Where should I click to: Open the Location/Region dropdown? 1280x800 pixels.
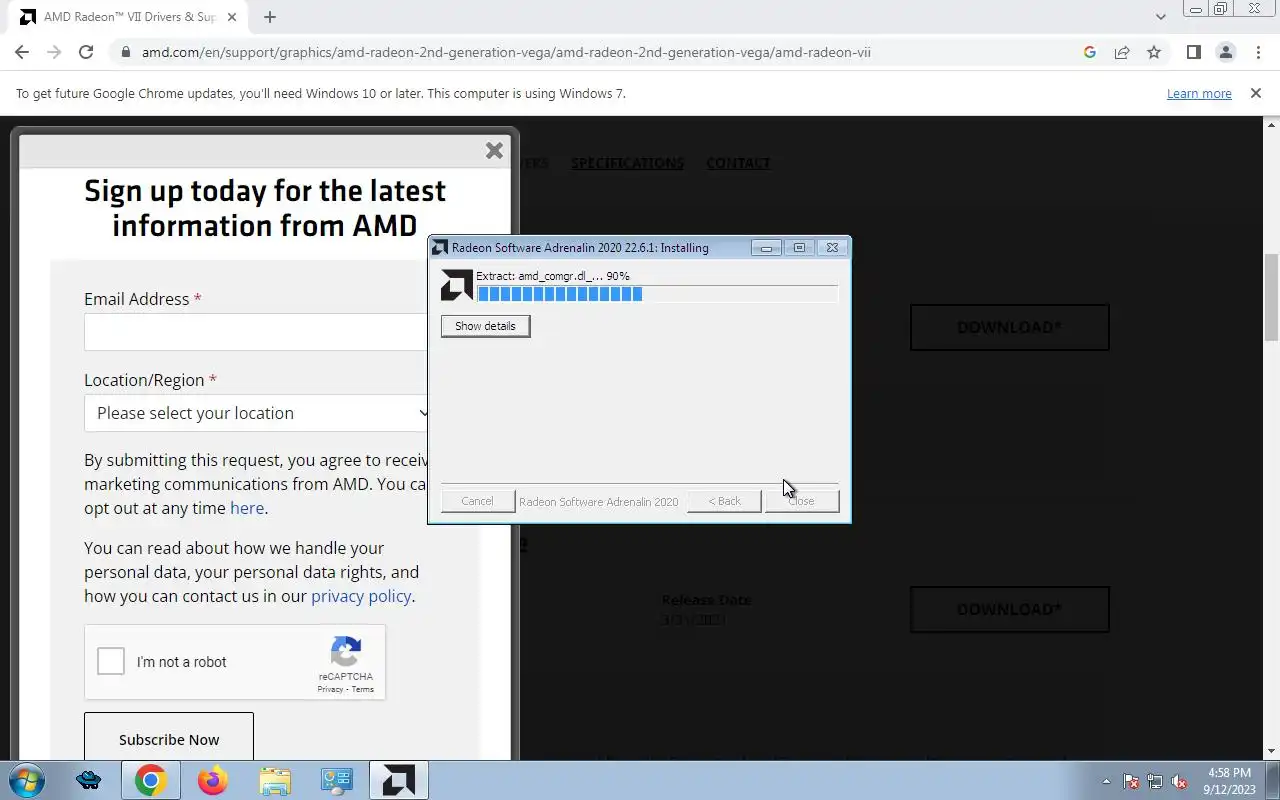pyautogui.click(x=257, y=413)
